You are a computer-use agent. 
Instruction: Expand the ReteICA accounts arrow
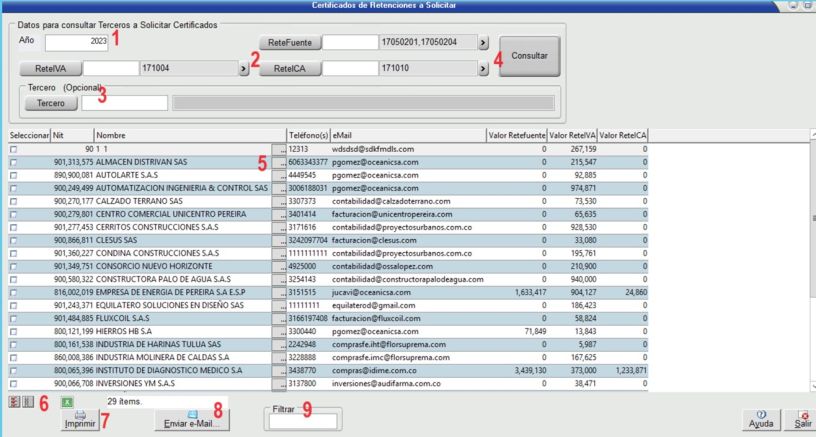click(x=483, y=69)
